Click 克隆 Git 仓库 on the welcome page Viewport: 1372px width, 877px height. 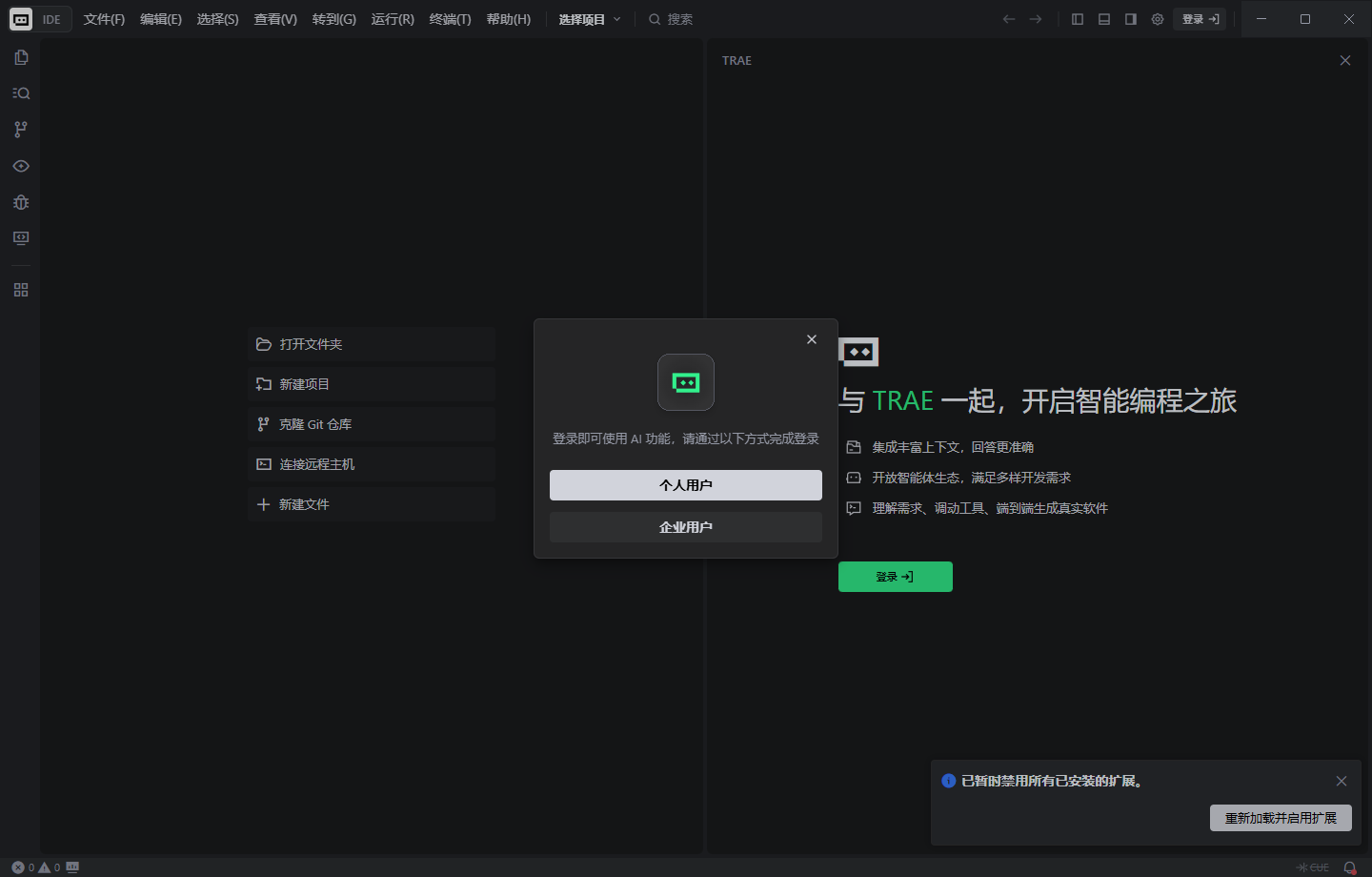[x=372, y=424]
